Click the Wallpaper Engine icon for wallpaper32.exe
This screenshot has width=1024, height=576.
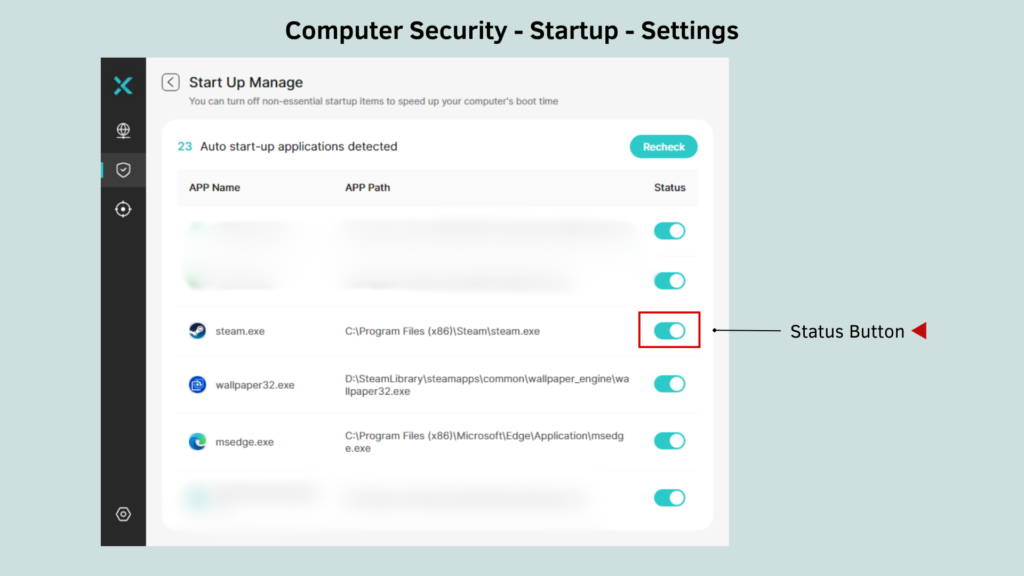196,384
